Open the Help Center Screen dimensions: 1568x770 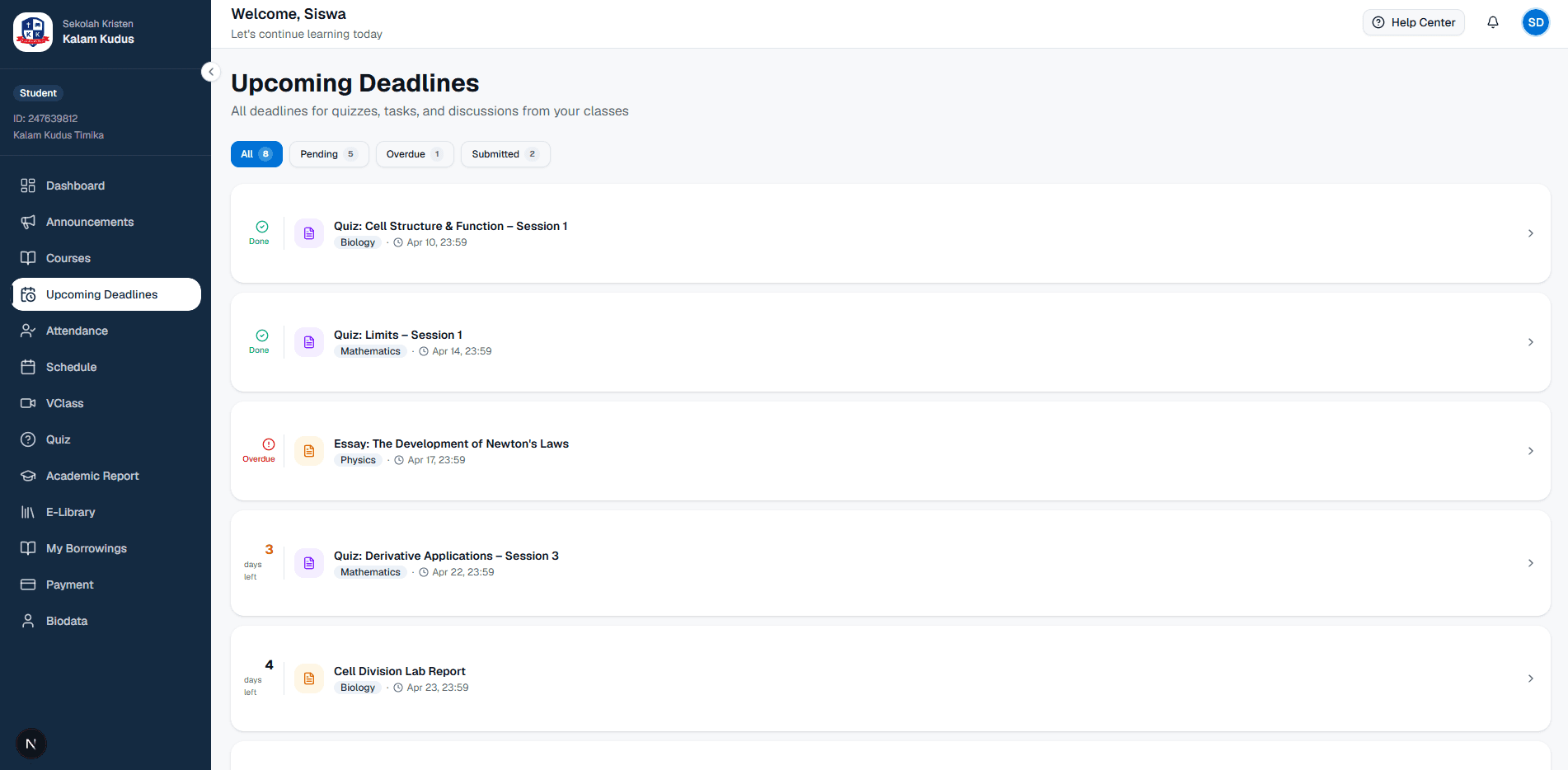click(x=1414, y=22)
